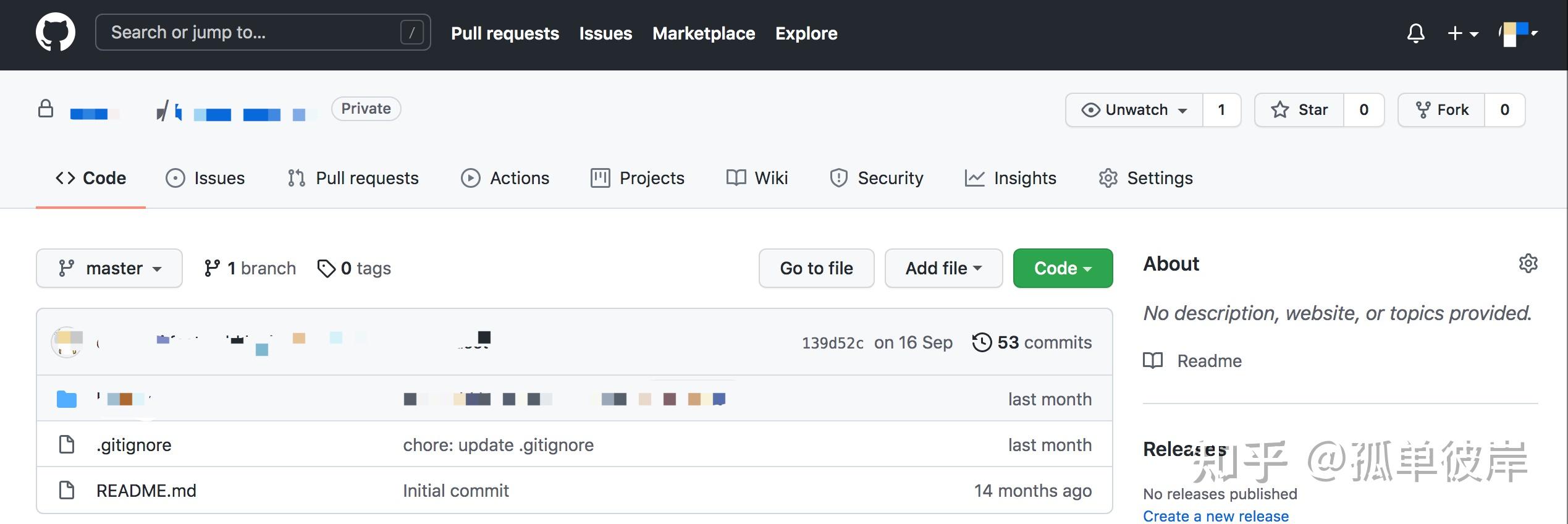Click the Go to file button

[816, 268]
